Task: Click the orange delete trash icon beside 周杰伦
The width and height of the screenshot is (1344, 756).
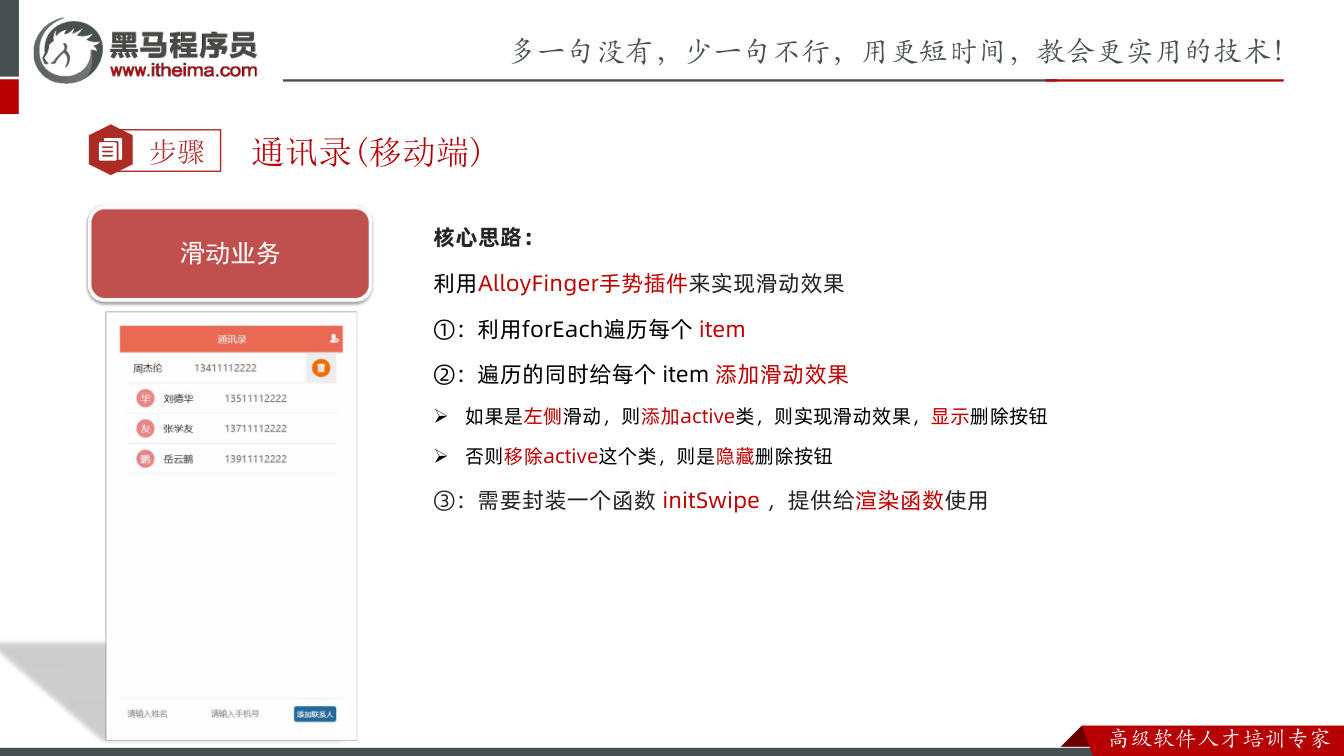Action: 321,368
